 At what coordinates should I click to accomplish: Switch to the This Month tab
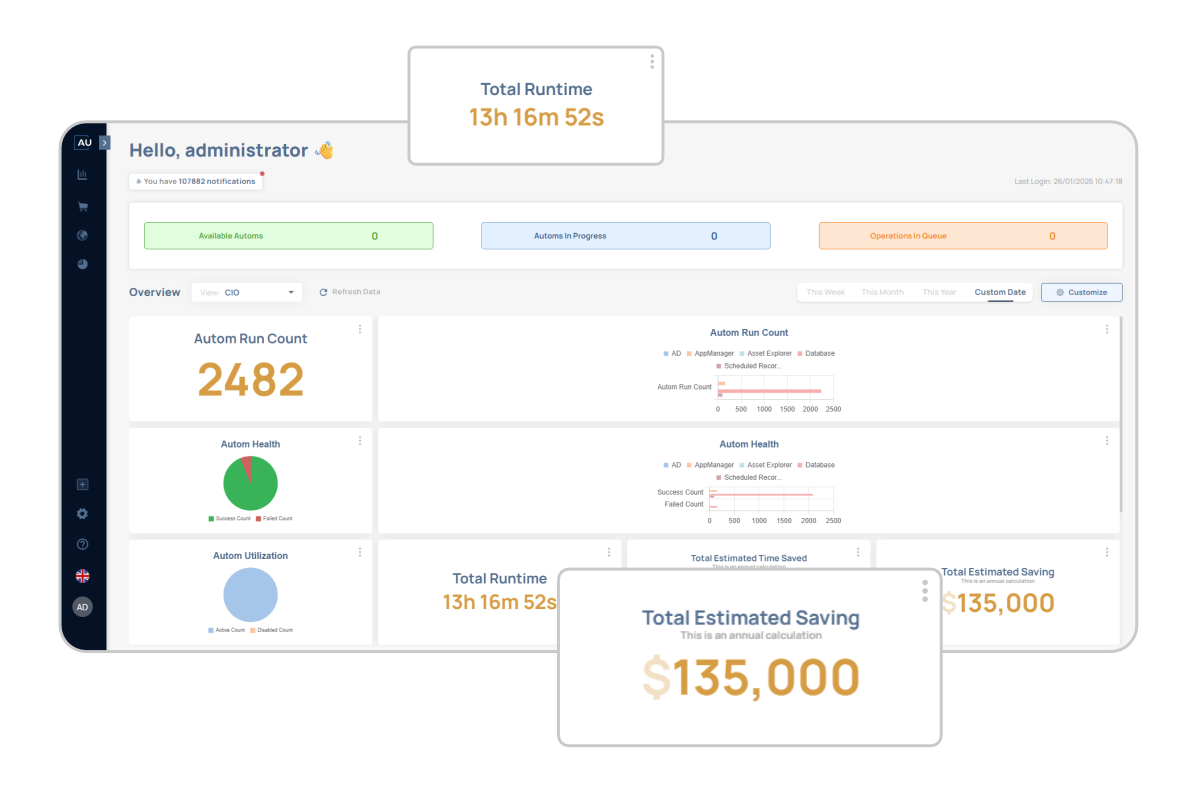tap(882, 292)
